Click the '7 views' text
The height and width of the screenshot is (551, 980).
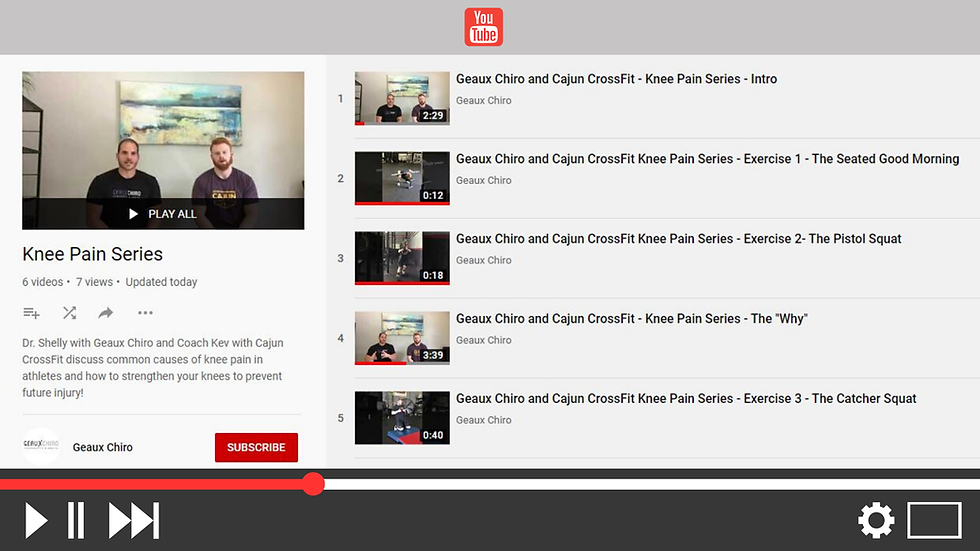tap(94, 282)
